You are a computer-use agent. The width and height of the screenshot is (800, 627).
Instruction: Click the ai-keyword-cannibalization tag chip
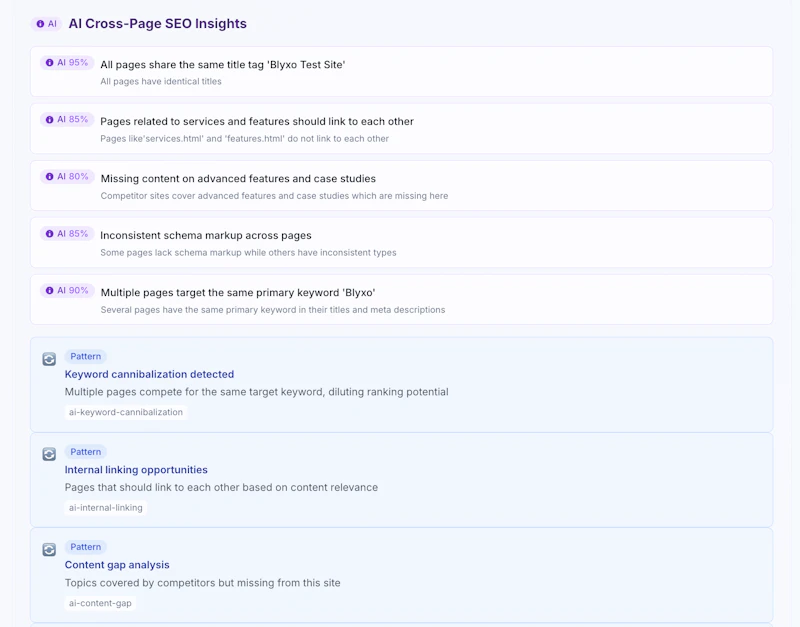[x=126, y=412]
